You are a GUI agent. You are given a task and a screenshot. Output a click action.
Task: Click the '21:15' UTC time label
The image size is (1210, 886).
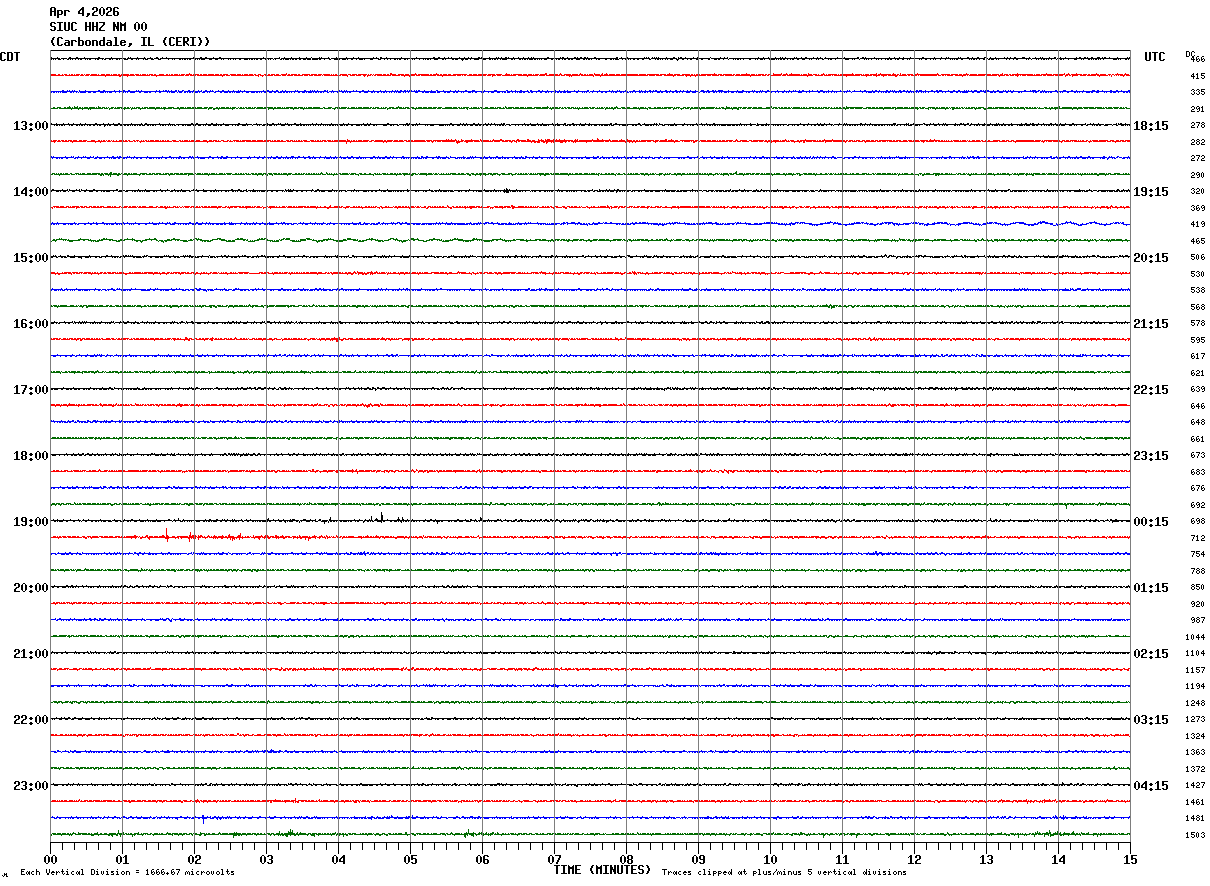tap(1150, 324)
